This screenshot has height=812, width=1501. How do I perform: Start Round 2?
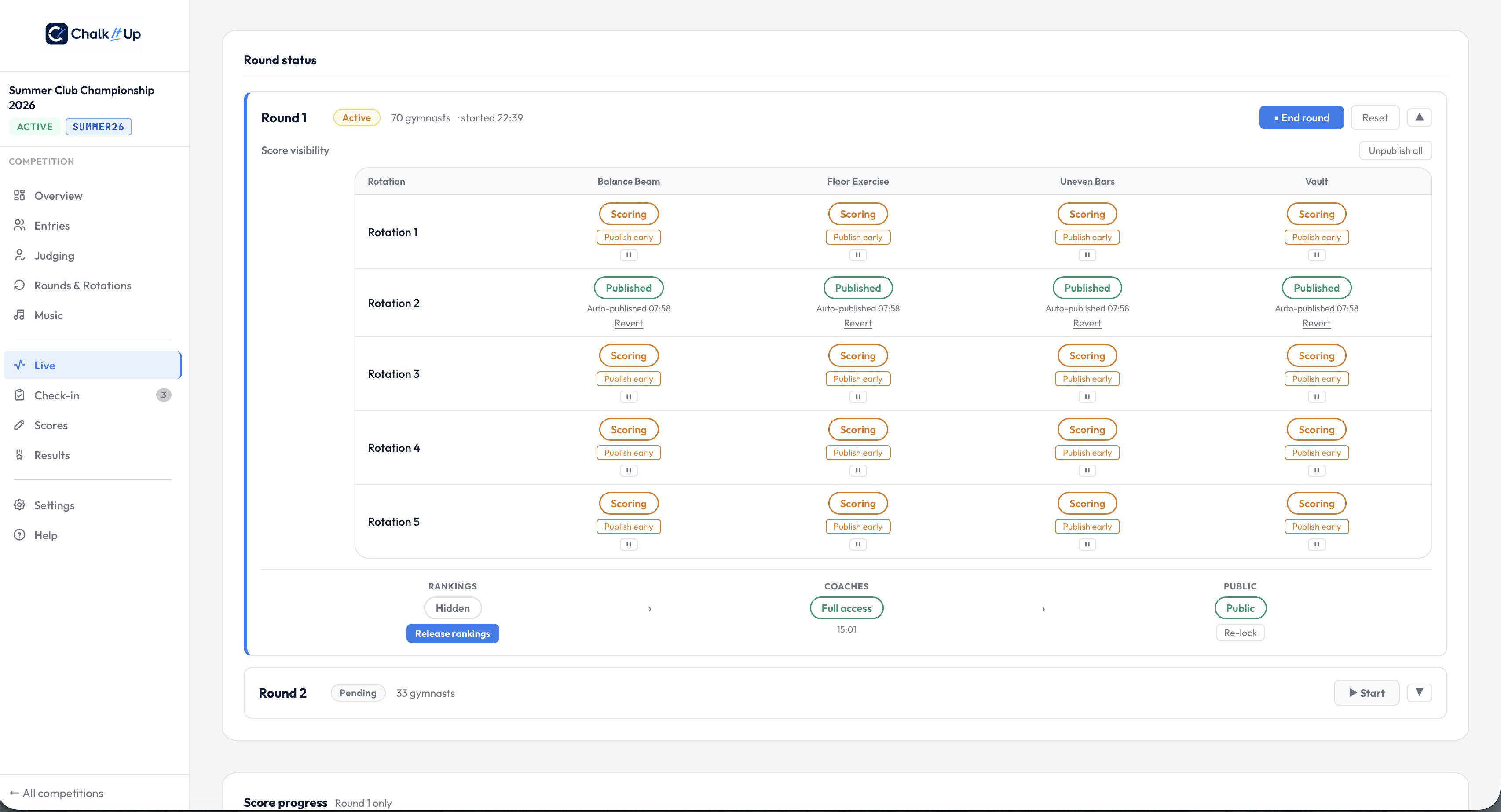coord(1366,693)
